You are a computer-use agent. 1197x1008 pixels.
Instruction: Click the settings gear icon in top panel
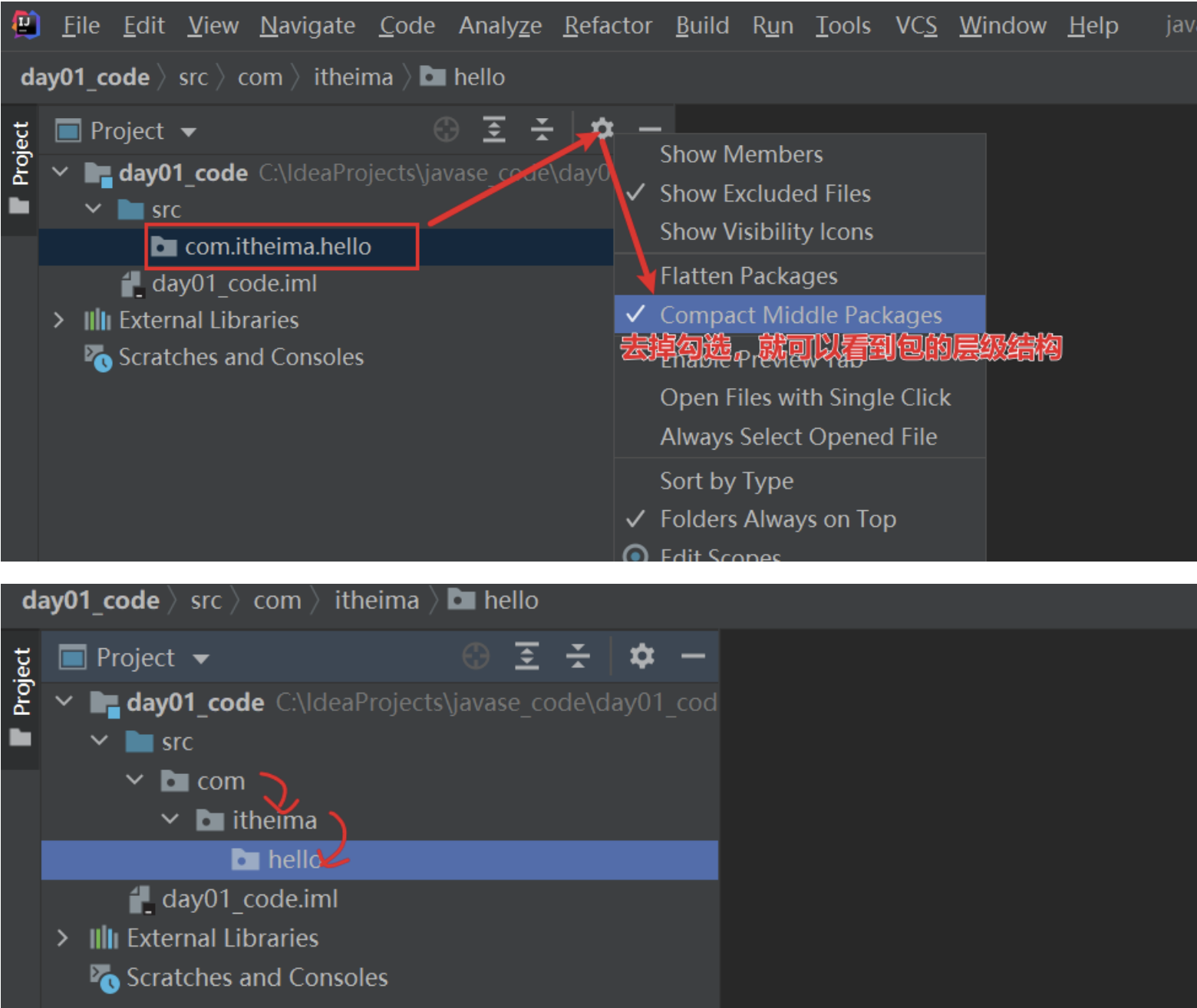coord(602,129)
